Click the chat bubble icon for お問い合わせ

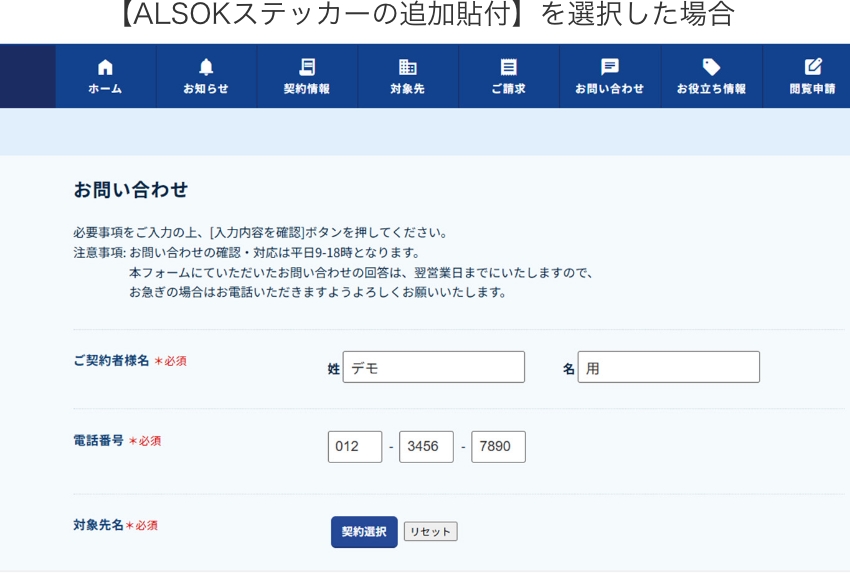[610, 67]
